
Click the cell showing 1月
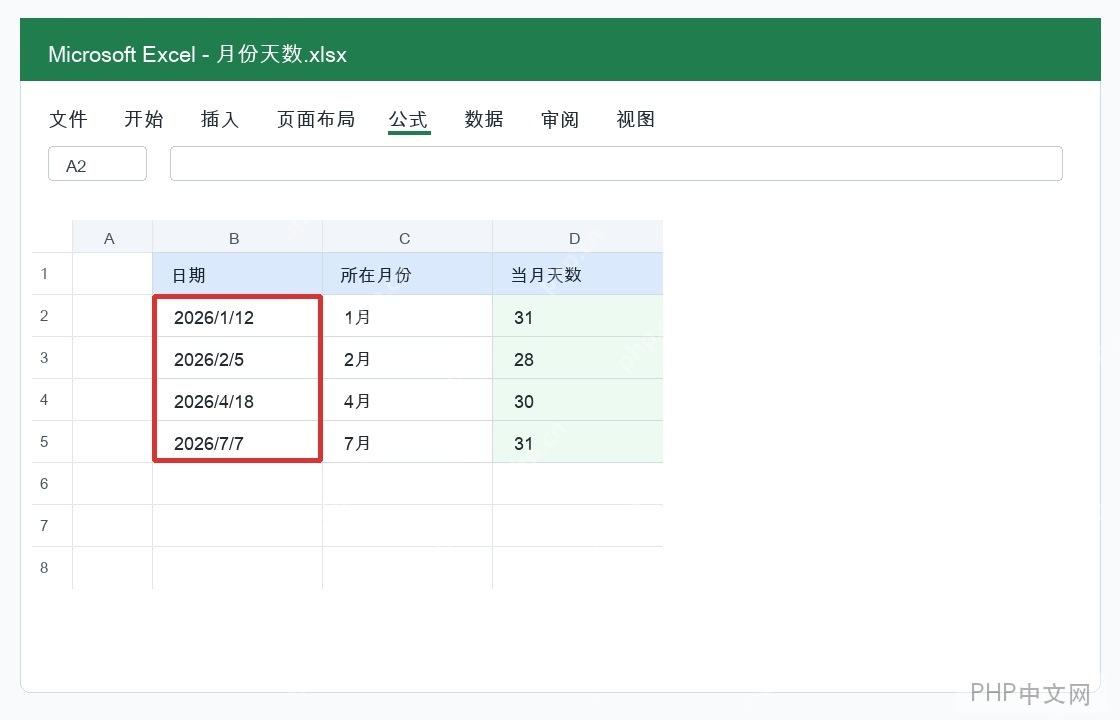pyautogui.click(x=407, y=316)
